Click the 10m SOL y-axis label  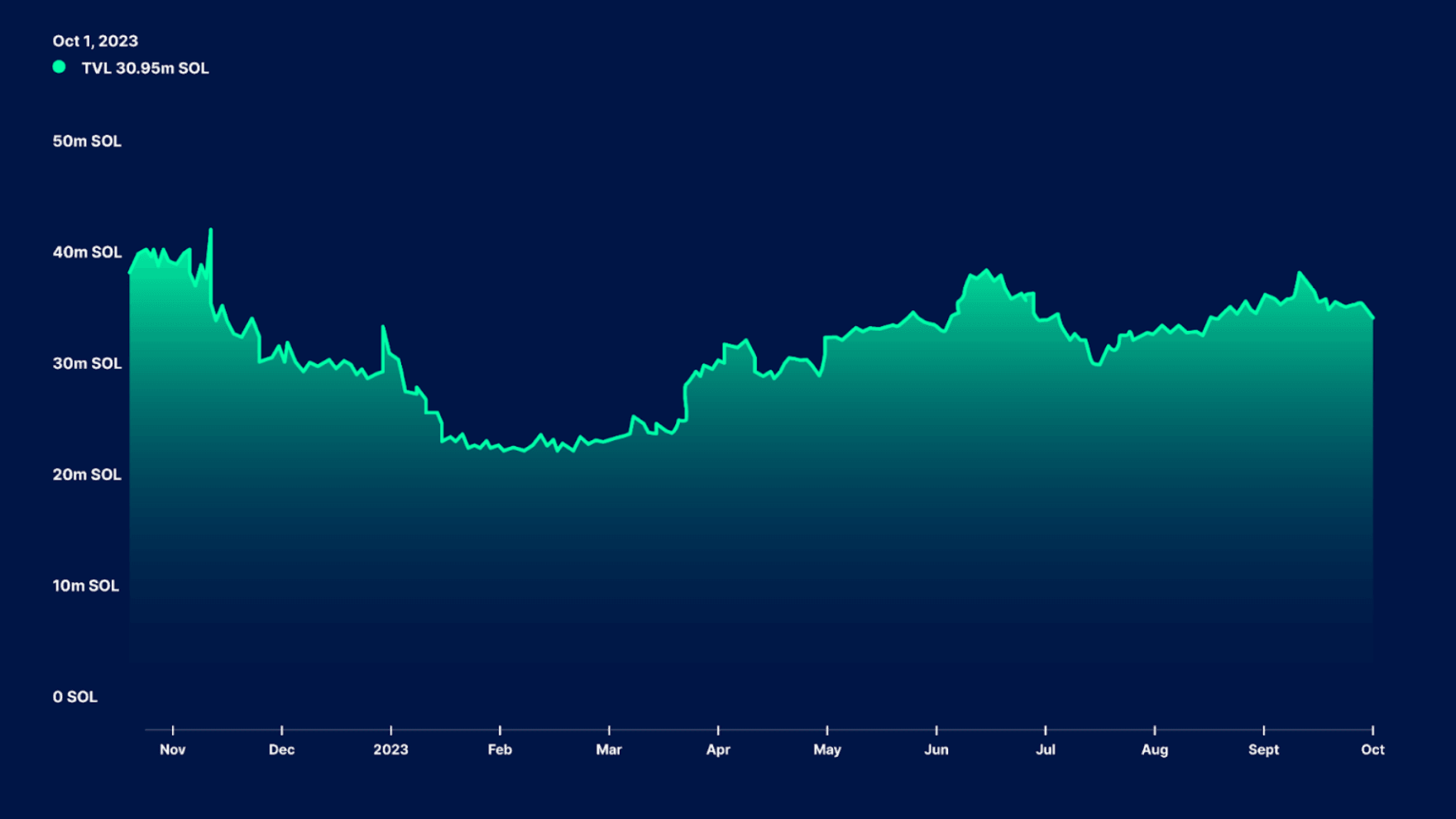coord(86,586)
